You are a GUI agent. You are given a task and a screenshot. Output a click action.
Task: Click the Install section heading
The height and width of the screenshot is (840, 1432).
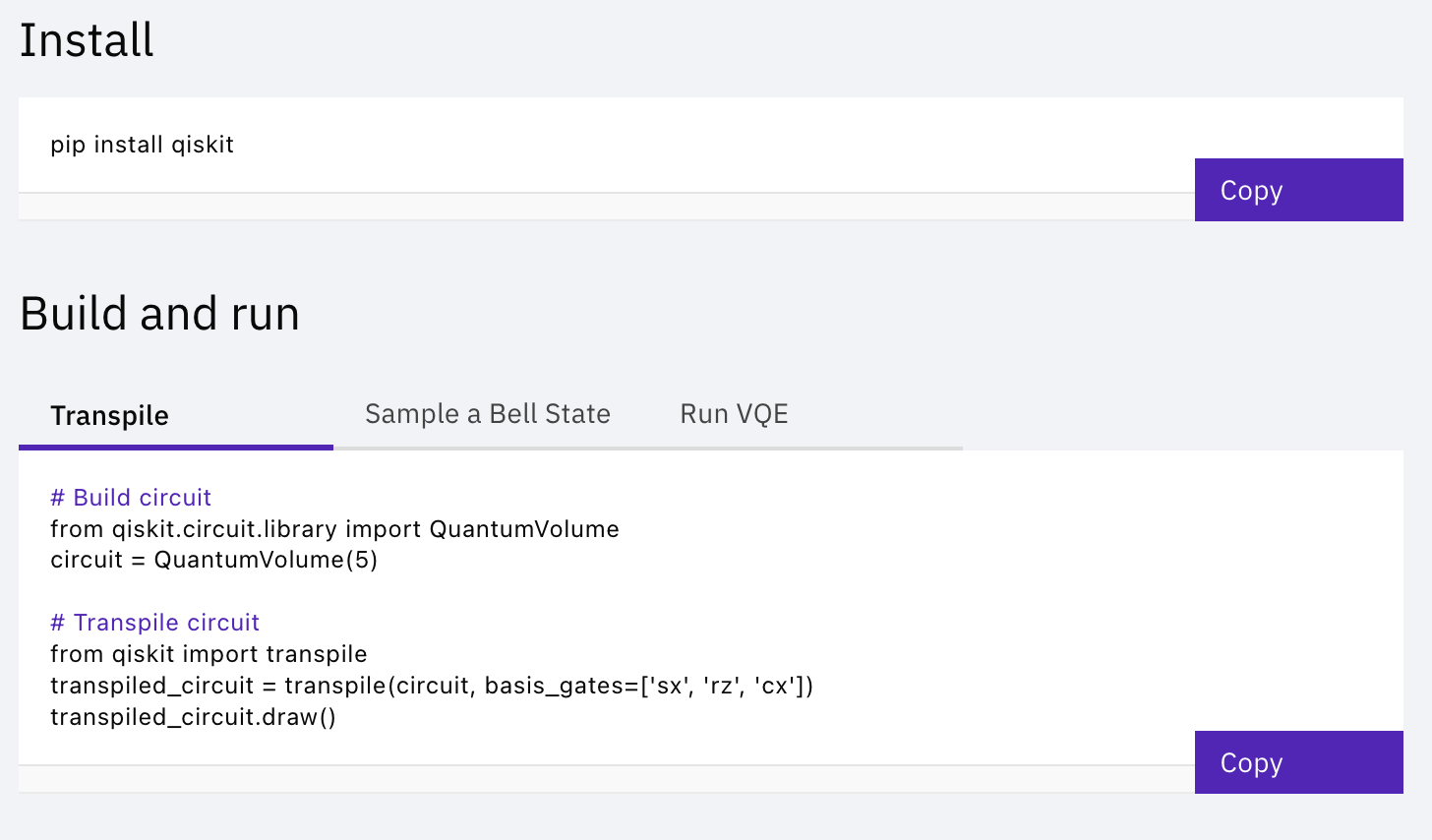87,40
